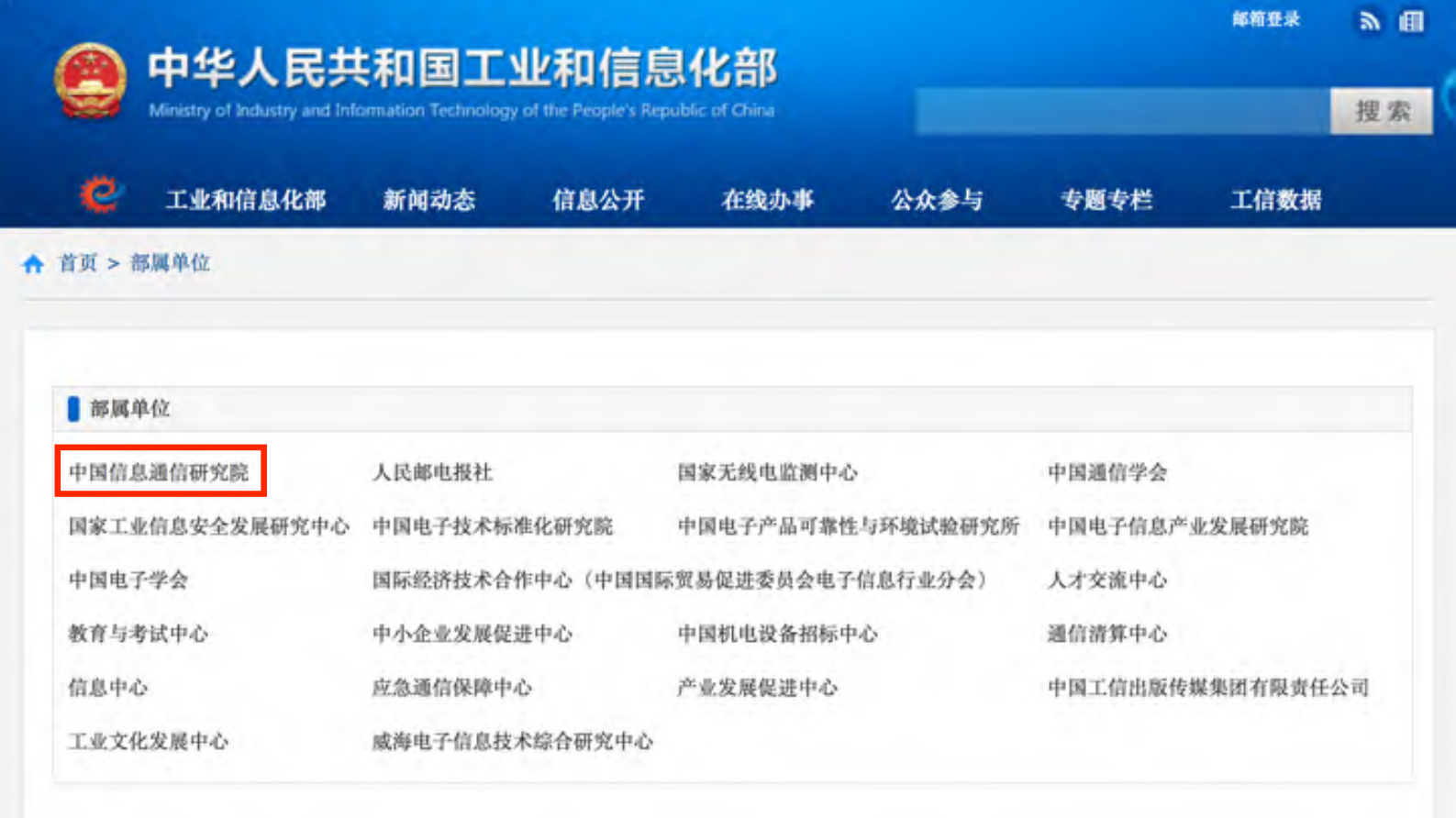Image resolution: width=1456 pixels, height=818 pixels.
Task: Open the 工信数据 menu
Action: click(1276, 200)
